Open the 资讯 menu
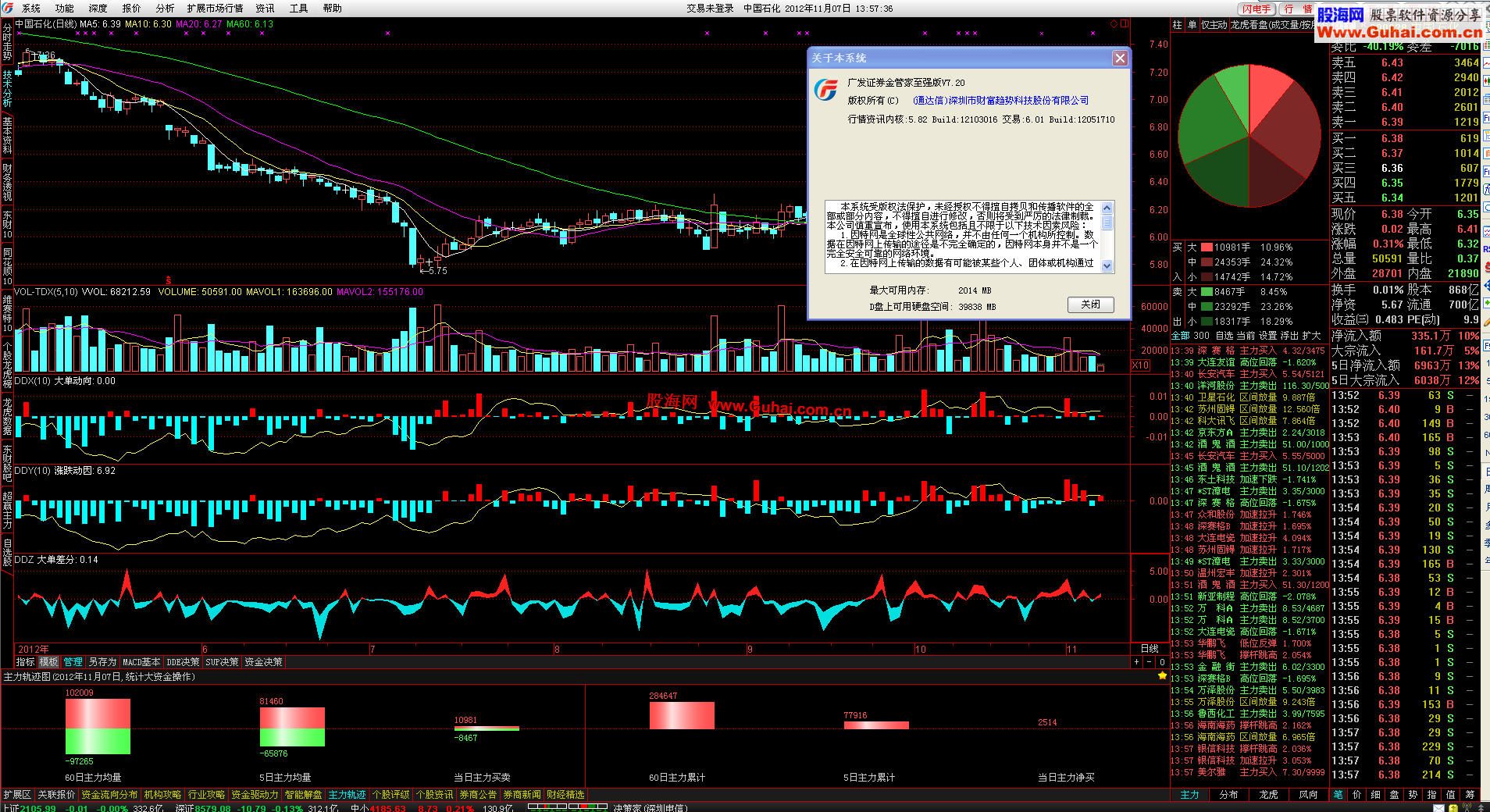1490x812 pixels. pyautogui.click(x=266, y=9)
